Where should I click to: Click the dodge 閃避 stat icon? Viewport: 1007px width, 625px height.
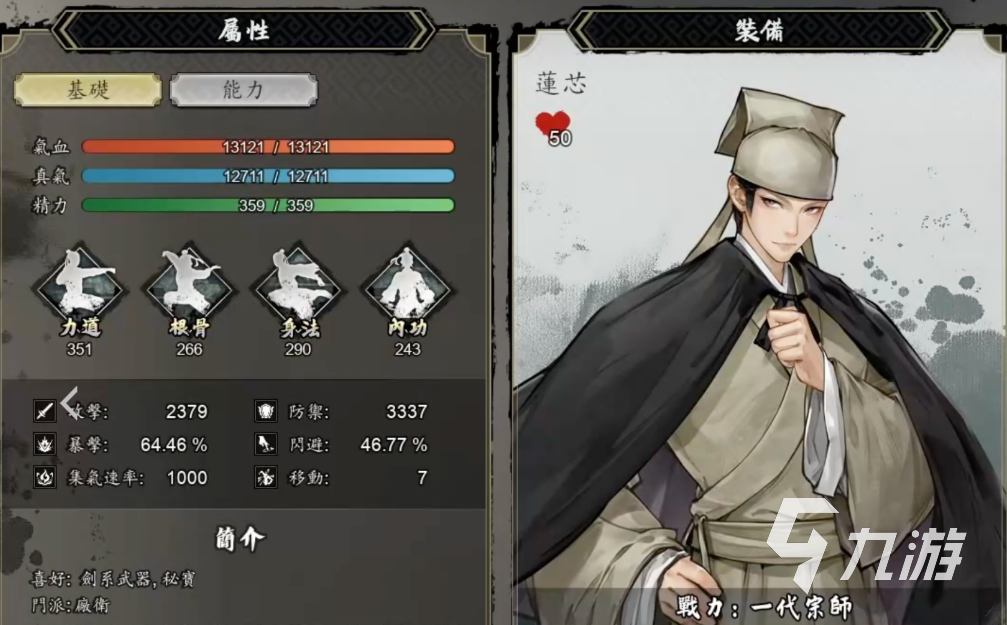tap(266, 444)
